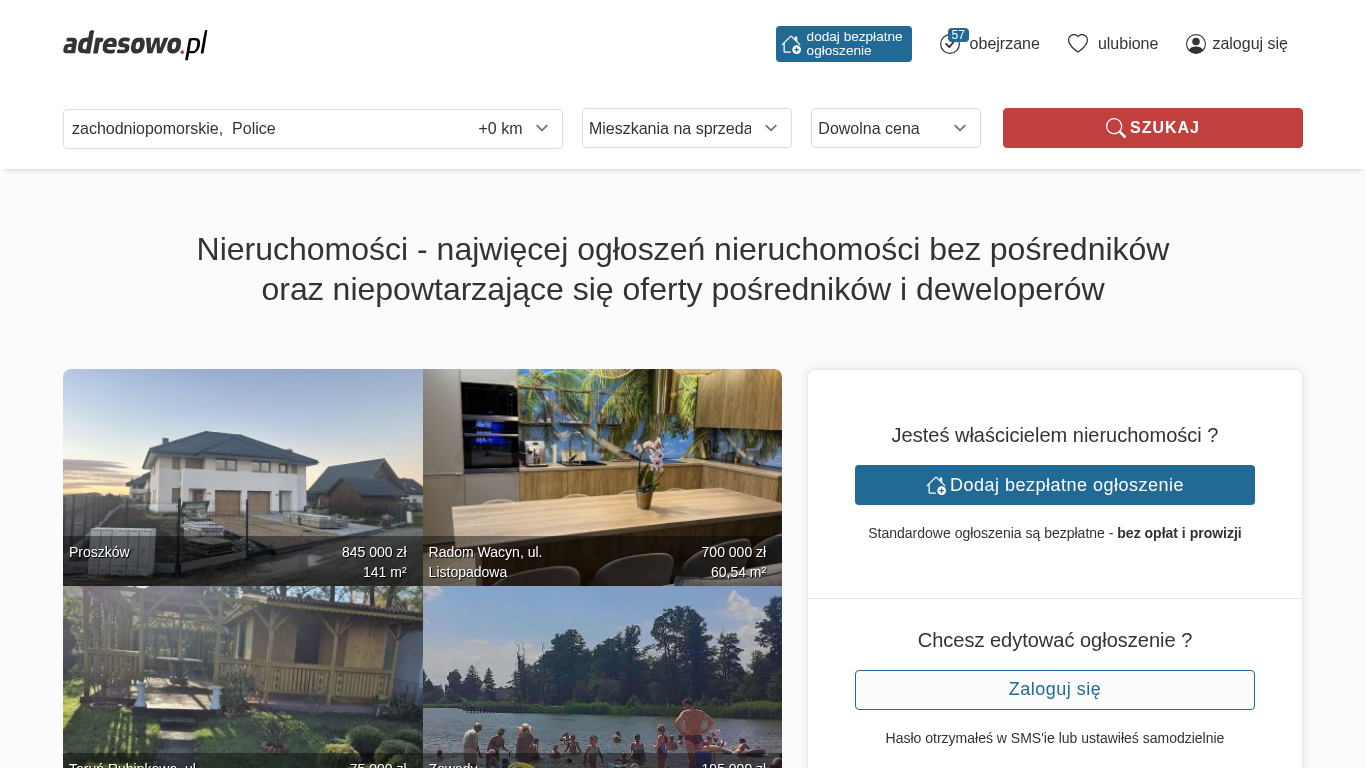This screenshot has height=768, width=1366.
Task: Click the user profile icon in the header
Action: coord(1195,44)
